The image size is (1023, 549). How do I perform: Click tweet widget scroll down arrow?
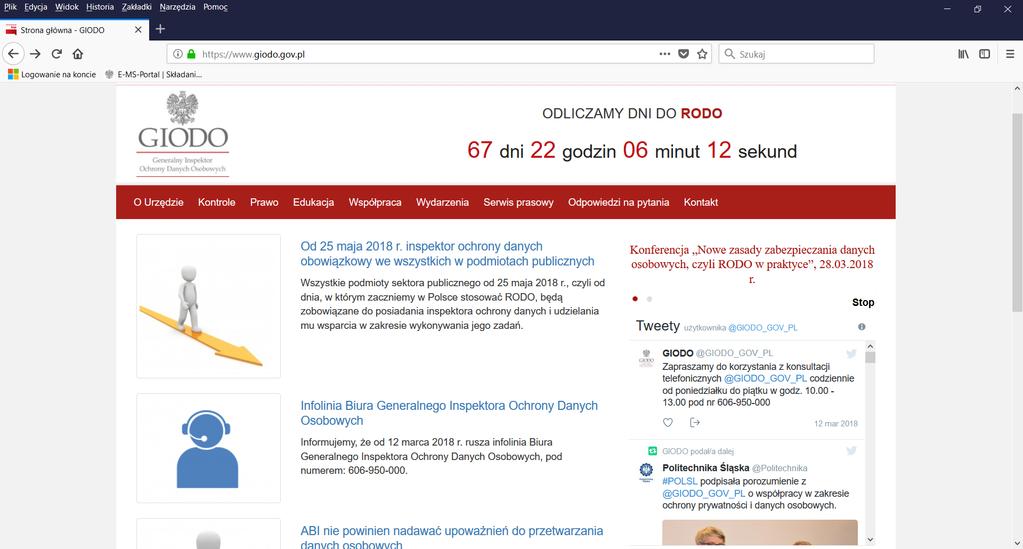[870, 540]
